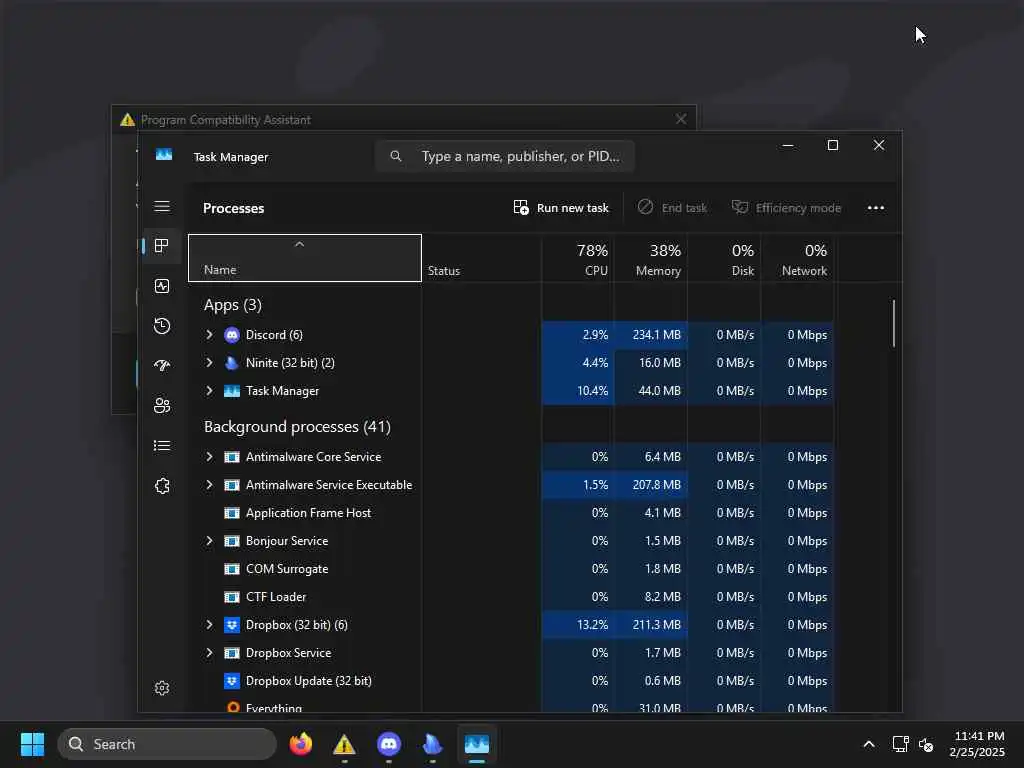The height and width of the screenshot is (768, 1024).
Task: Click the muted volume tray icon
Action: (925, 744)
